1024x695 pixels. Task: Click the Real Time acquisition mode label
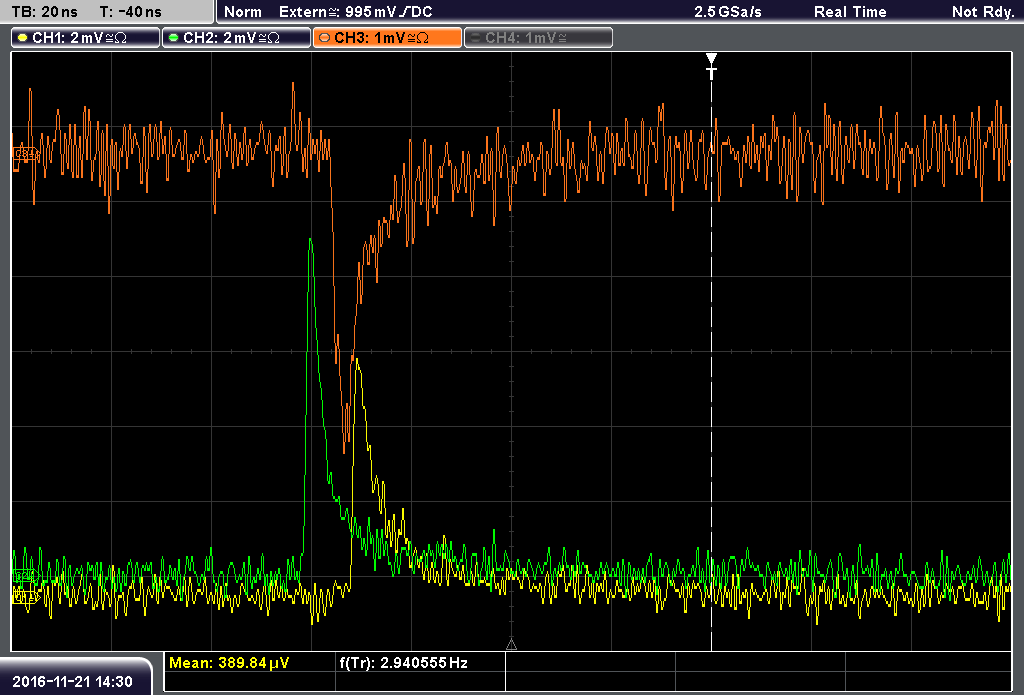(850, 12)
